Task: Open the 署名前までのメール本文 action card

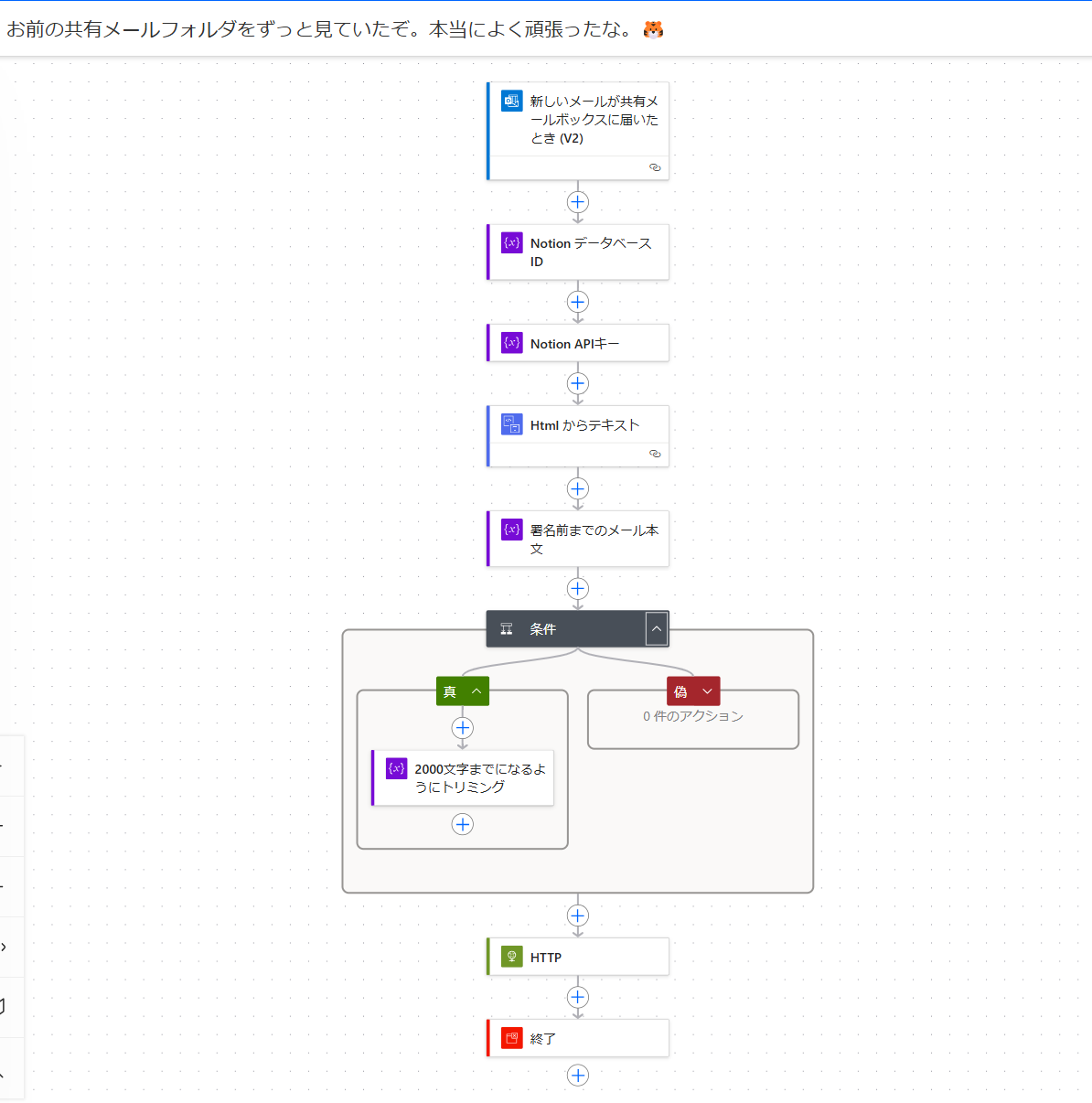Action: 578,539
